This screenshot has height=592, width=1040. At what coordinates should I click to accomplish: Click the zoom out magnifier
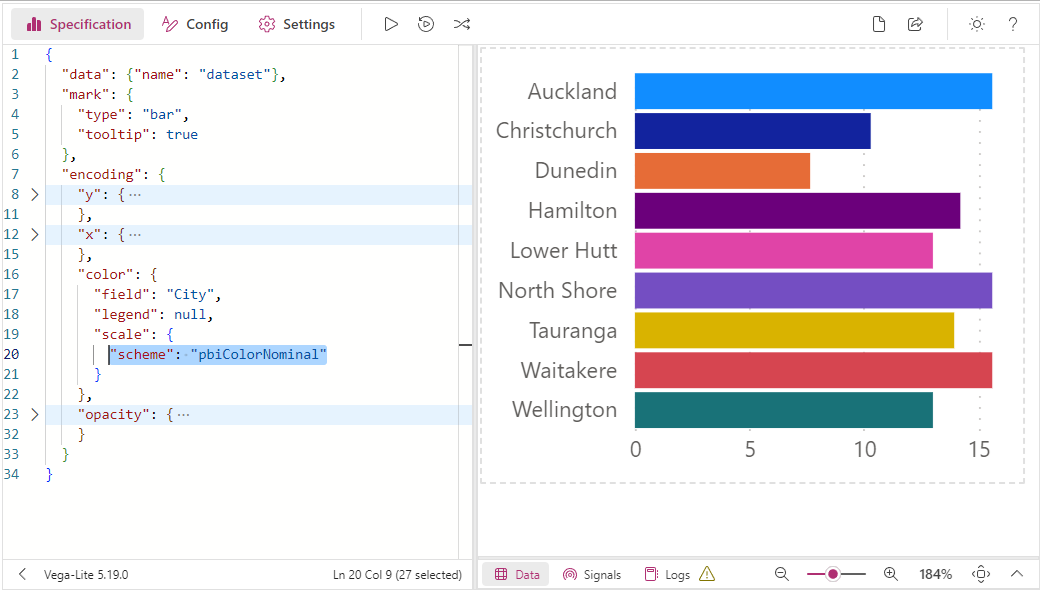click(782, 574)
